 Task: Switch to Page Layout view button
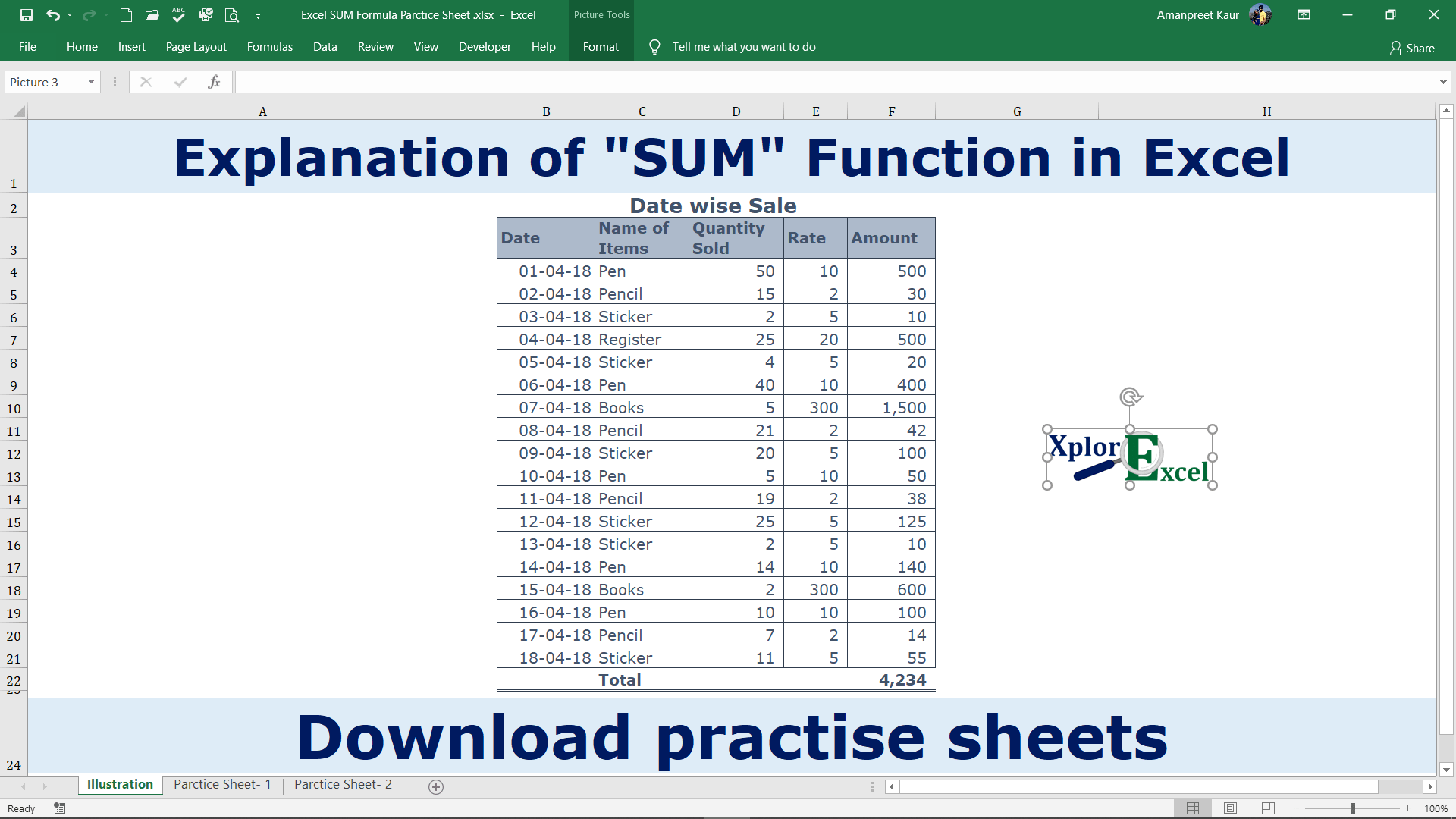point(1230,808)
